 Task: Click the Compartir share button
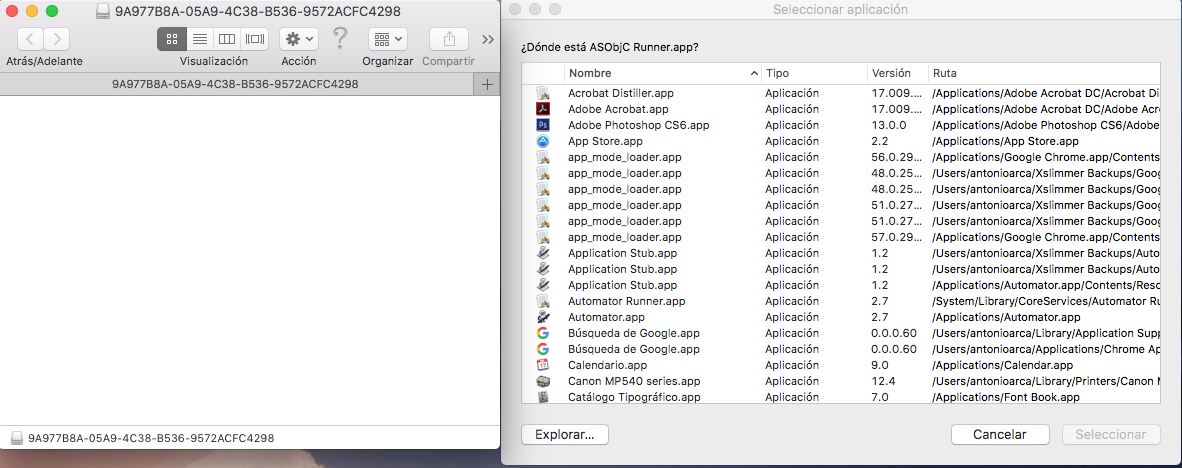449,39
